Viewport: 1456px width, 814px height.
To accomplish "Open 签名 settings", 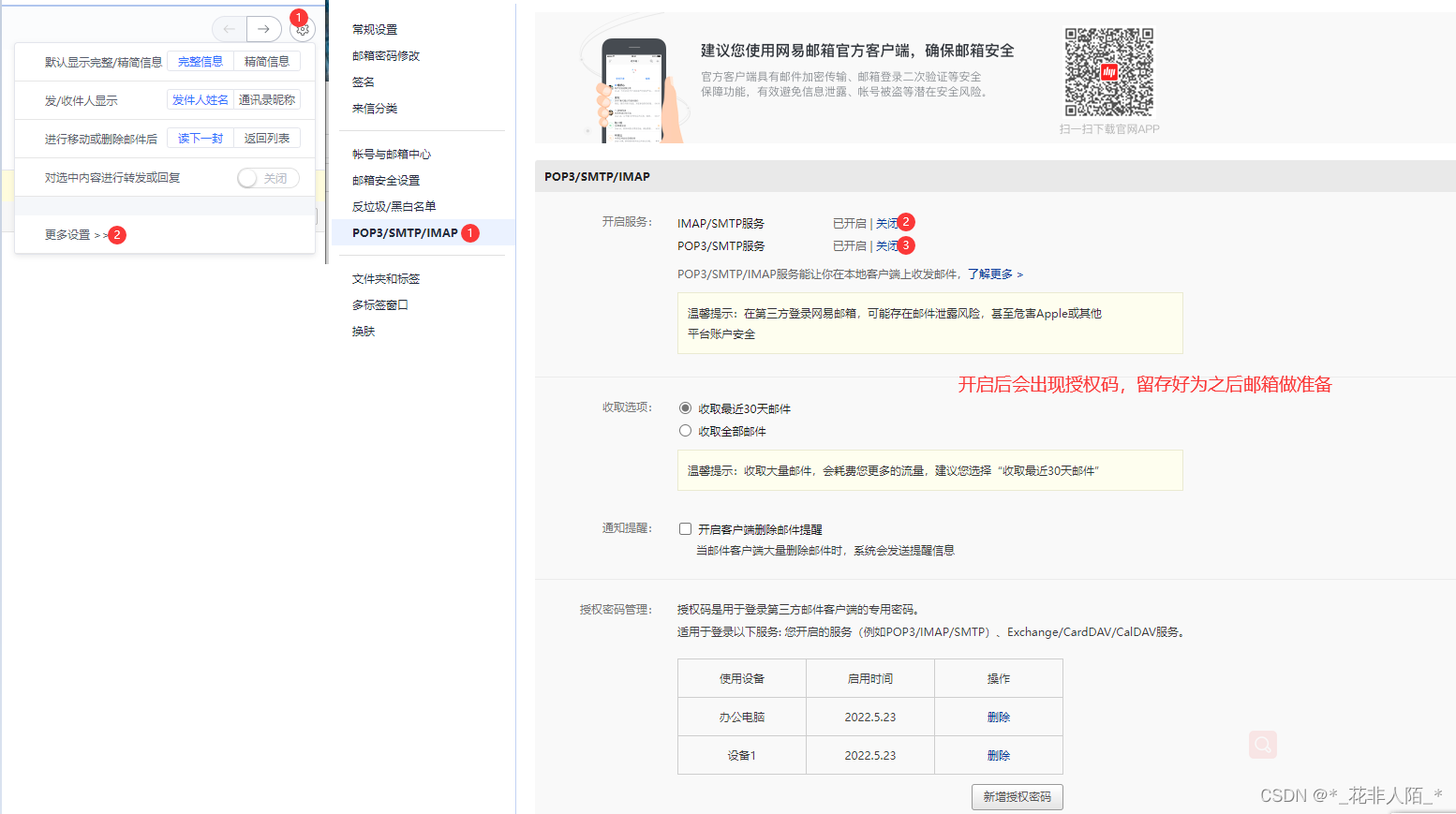I will [x=364, y=82].
